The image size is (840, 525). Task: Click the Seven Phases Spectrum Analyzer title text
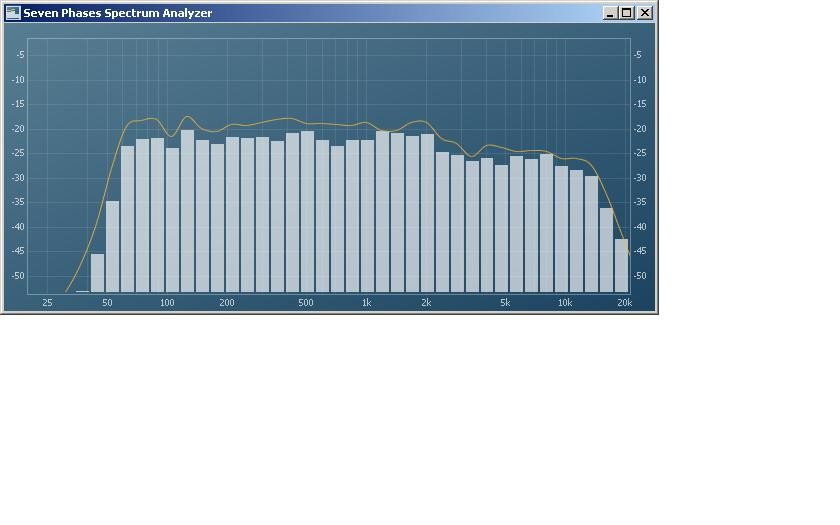coord(117,13)
